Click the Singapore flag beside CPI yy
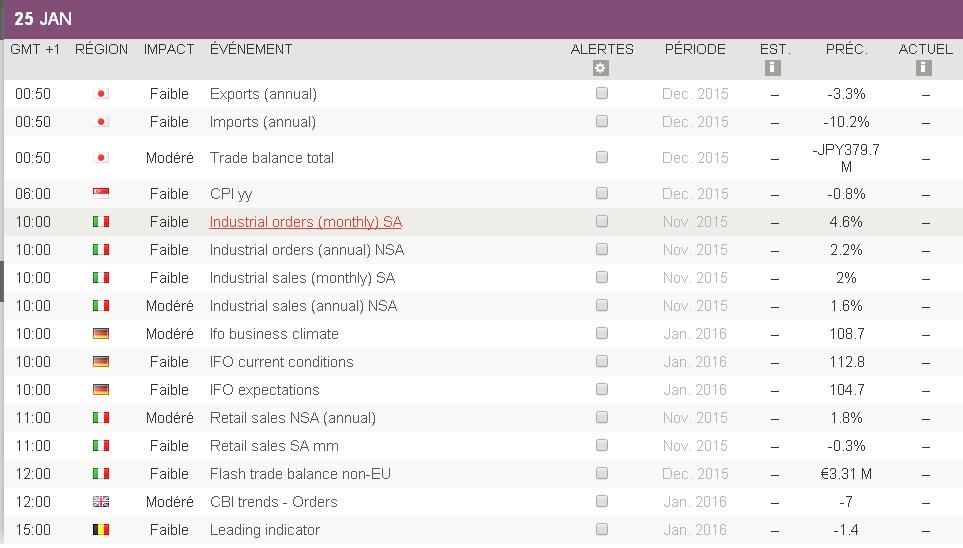 [x=101, y=194]
